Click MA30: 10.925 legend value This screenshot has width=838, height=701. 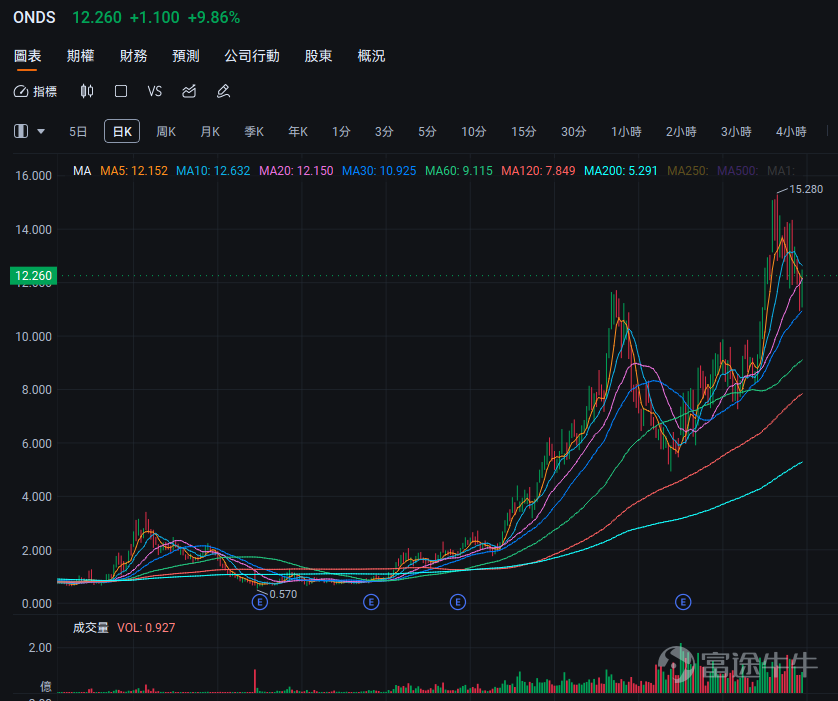(x=379, y=171)
